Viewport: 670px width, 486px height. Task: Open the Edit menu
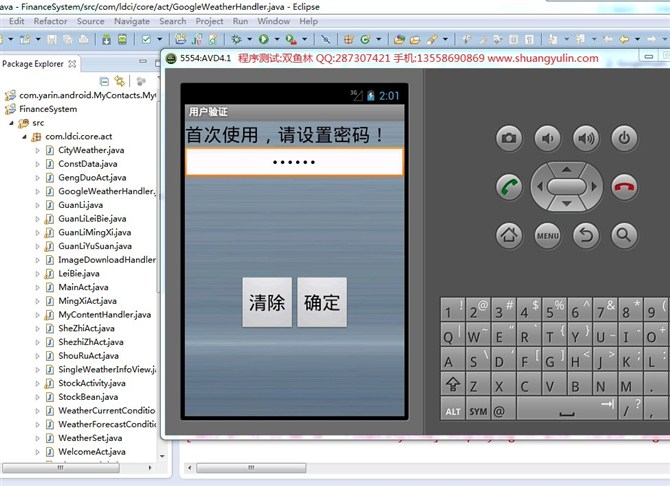click(16, 21)
